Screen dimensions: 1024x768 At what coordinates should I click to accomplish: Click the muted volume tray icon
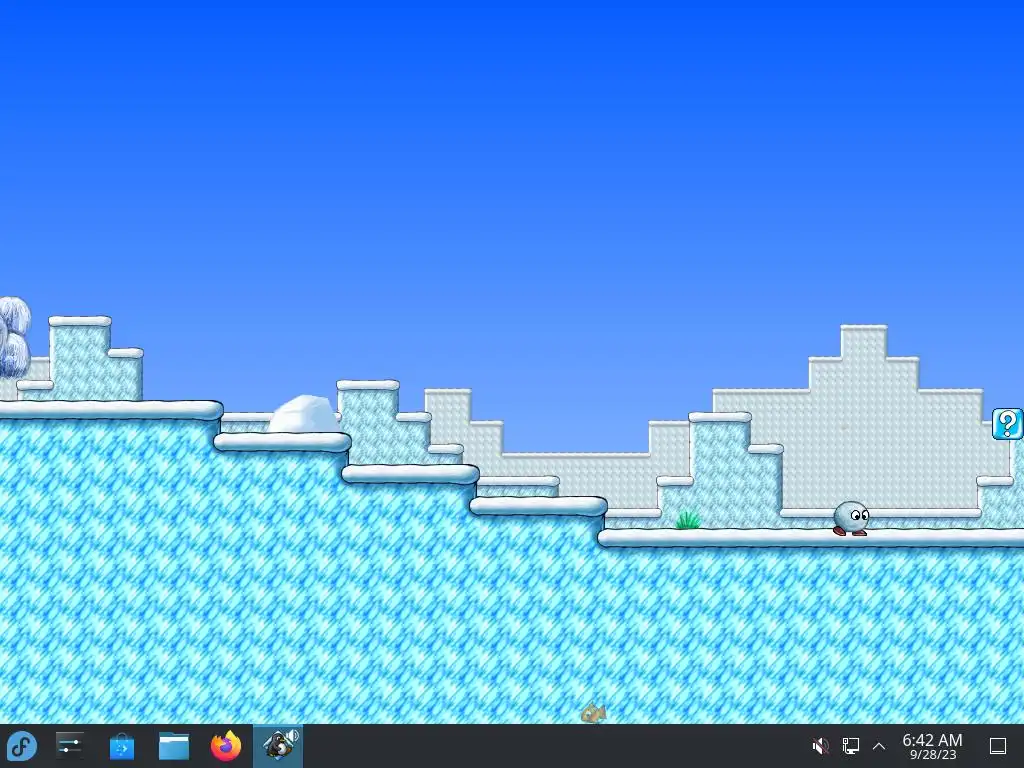(x=821, y=746)
